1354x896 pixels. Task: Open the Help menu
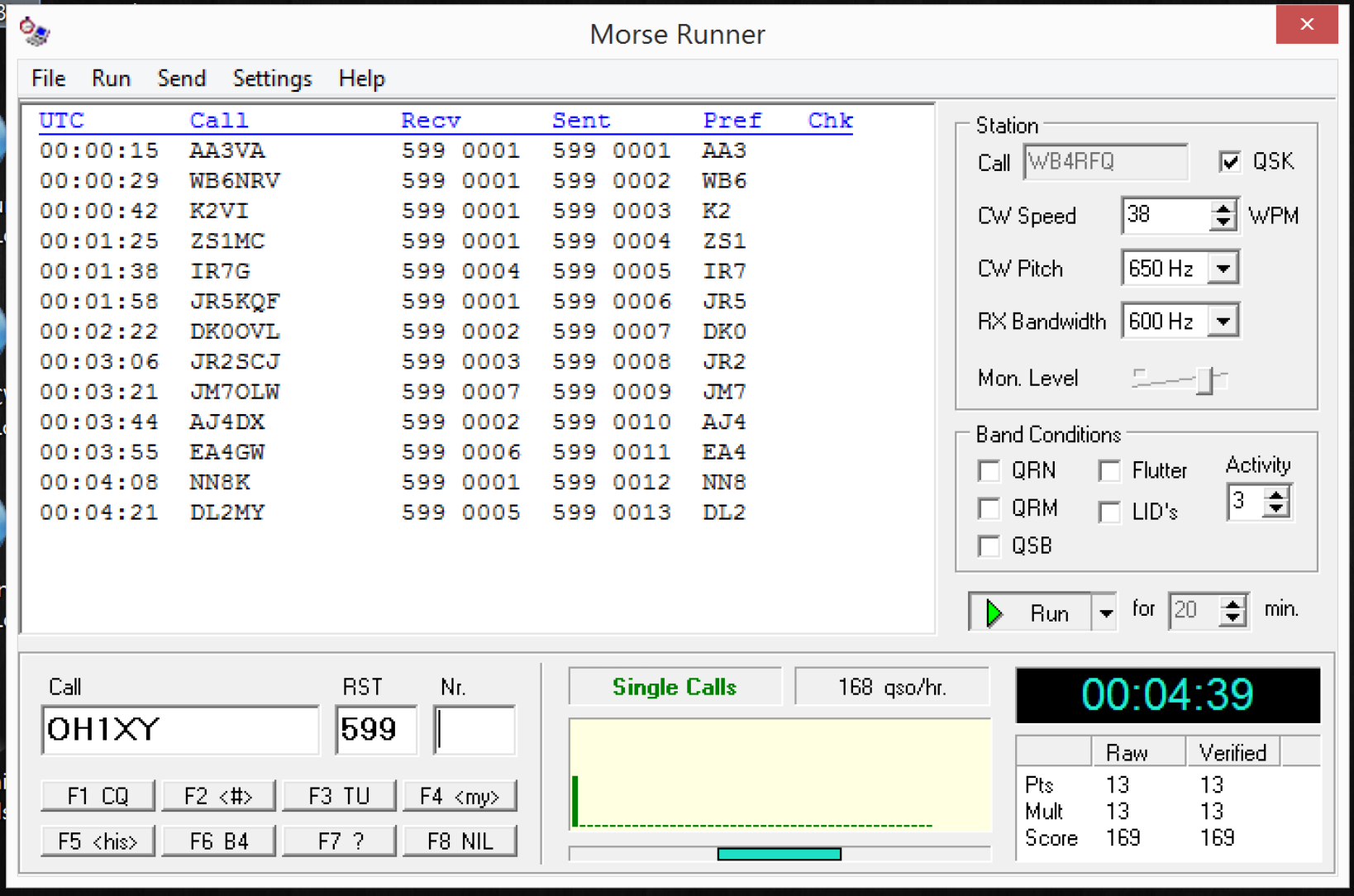[x=361, y=79]
